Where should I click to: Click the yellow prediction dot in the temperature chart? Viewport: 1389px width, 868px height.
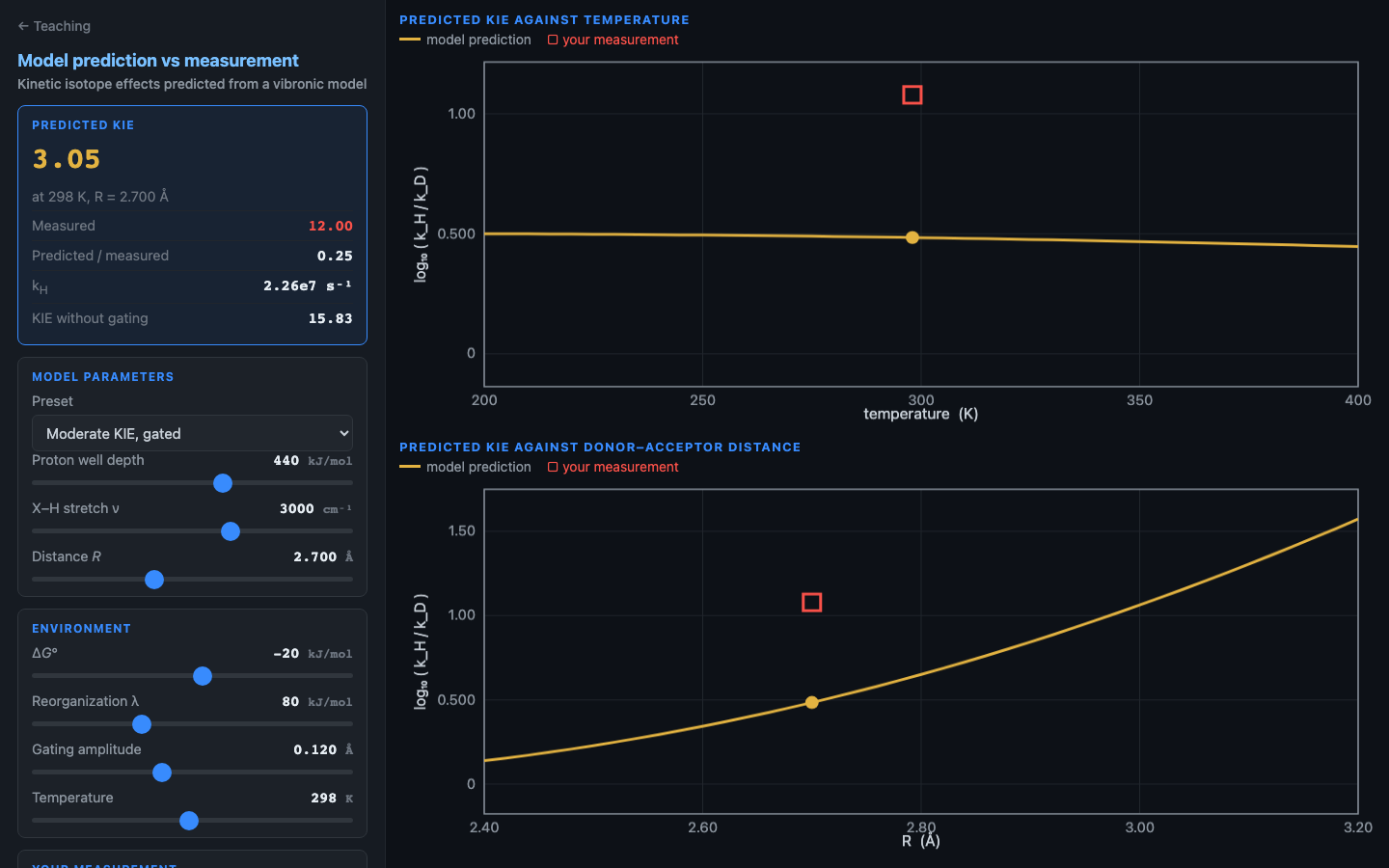click(x=912, y=237)
